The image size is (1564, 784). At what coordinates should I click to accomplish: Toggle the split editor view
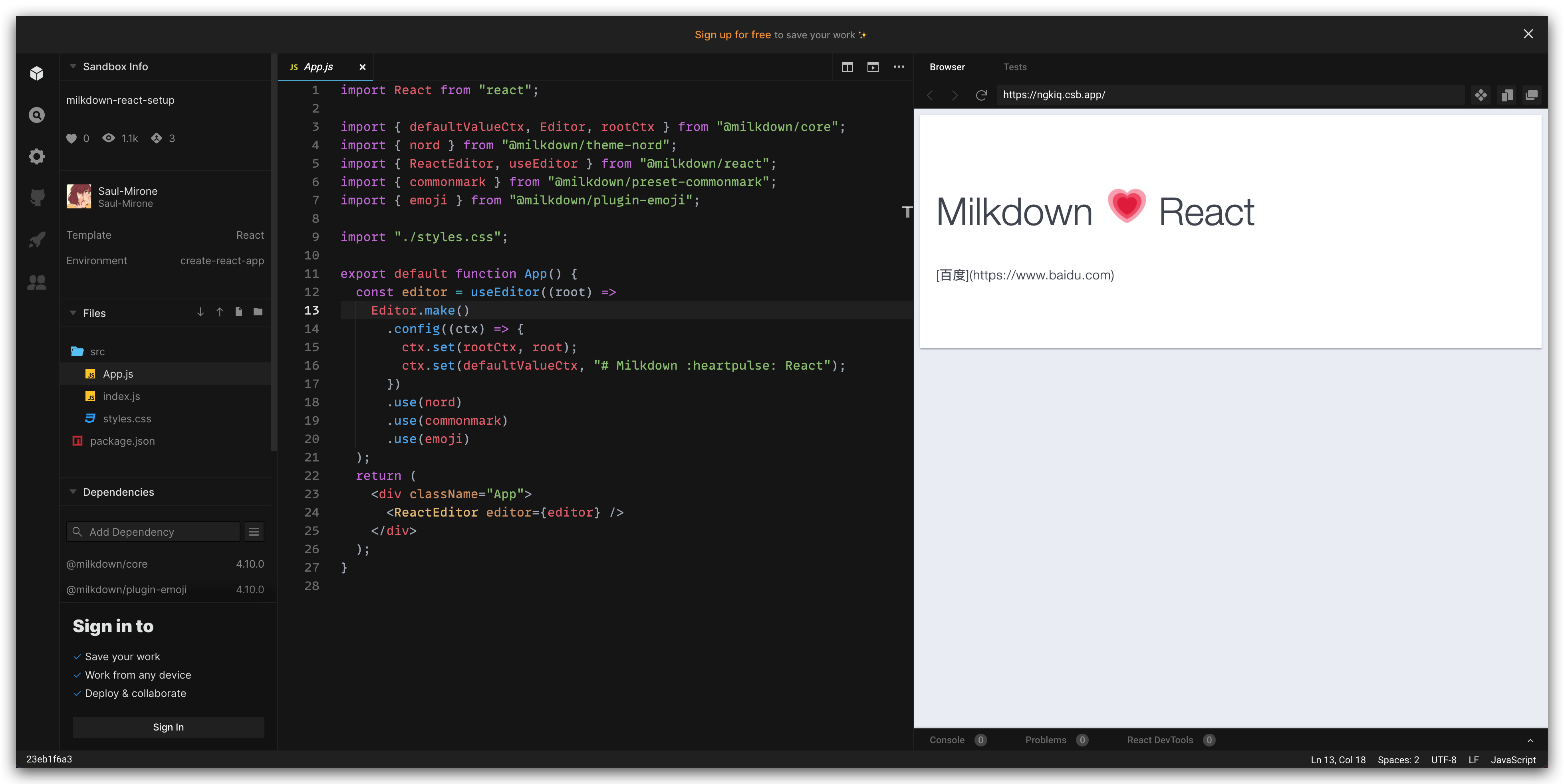tap(847, 67)
